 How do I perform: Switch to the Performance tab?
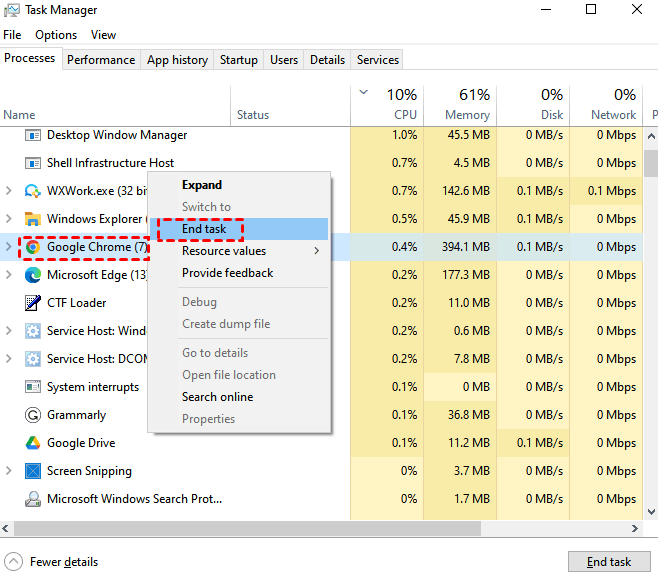pyautogui.click(x=101, y=60)
